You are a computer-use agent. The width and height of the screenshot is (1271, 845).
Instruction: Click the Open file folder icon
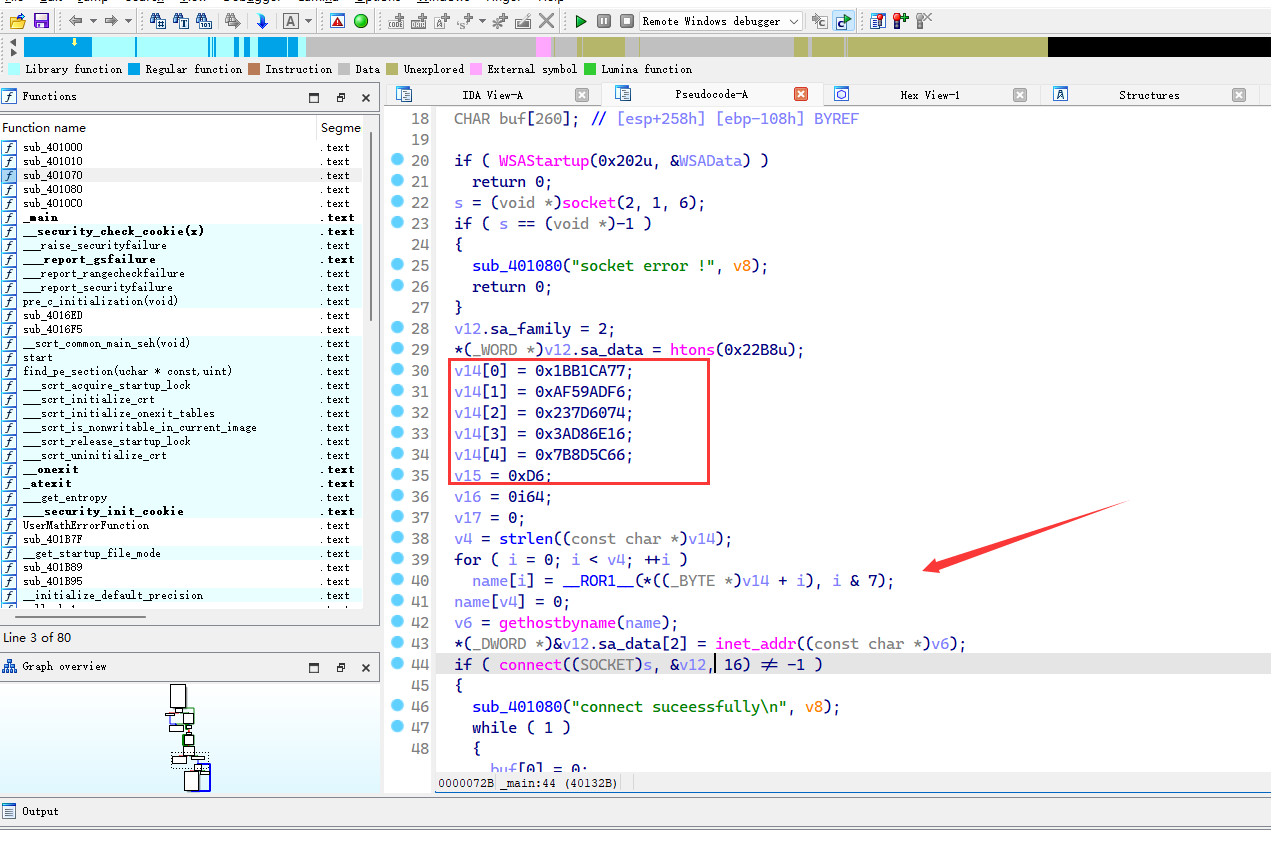point(17,21)
